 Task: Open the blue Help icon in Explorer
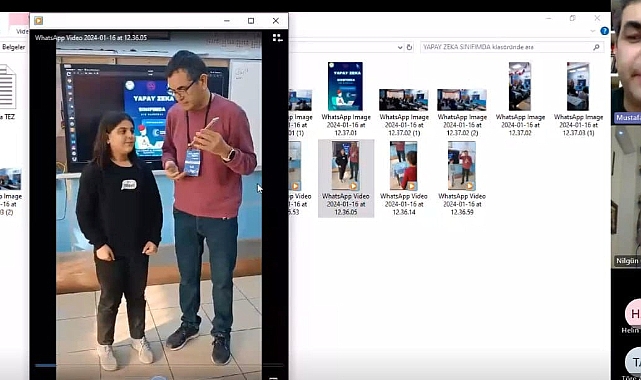pyautogui.click(x=604, y=31)
